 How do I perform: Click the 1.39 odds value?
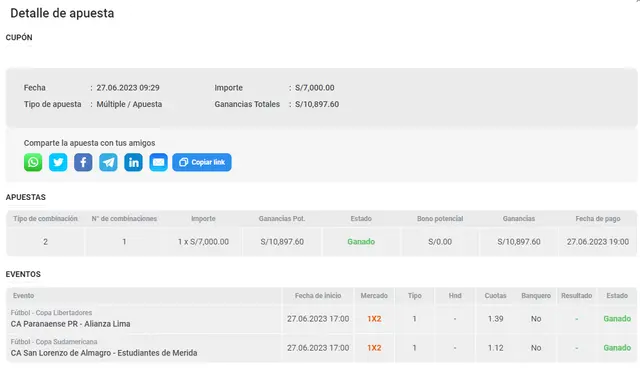495,319
